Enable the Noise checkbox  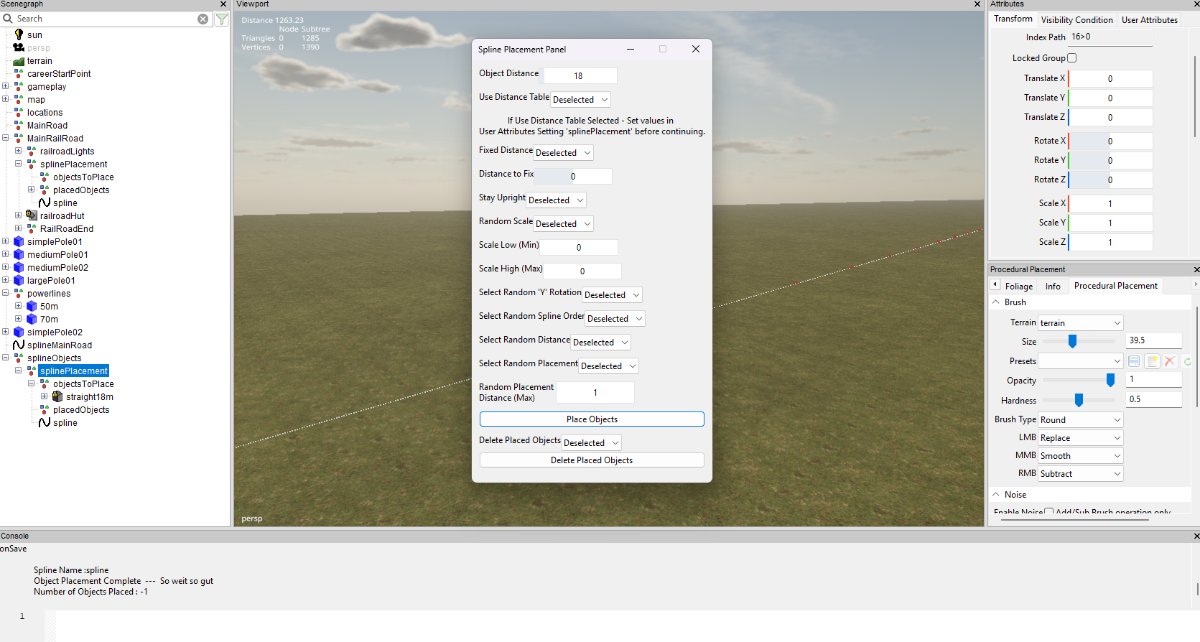[1049, 513]
